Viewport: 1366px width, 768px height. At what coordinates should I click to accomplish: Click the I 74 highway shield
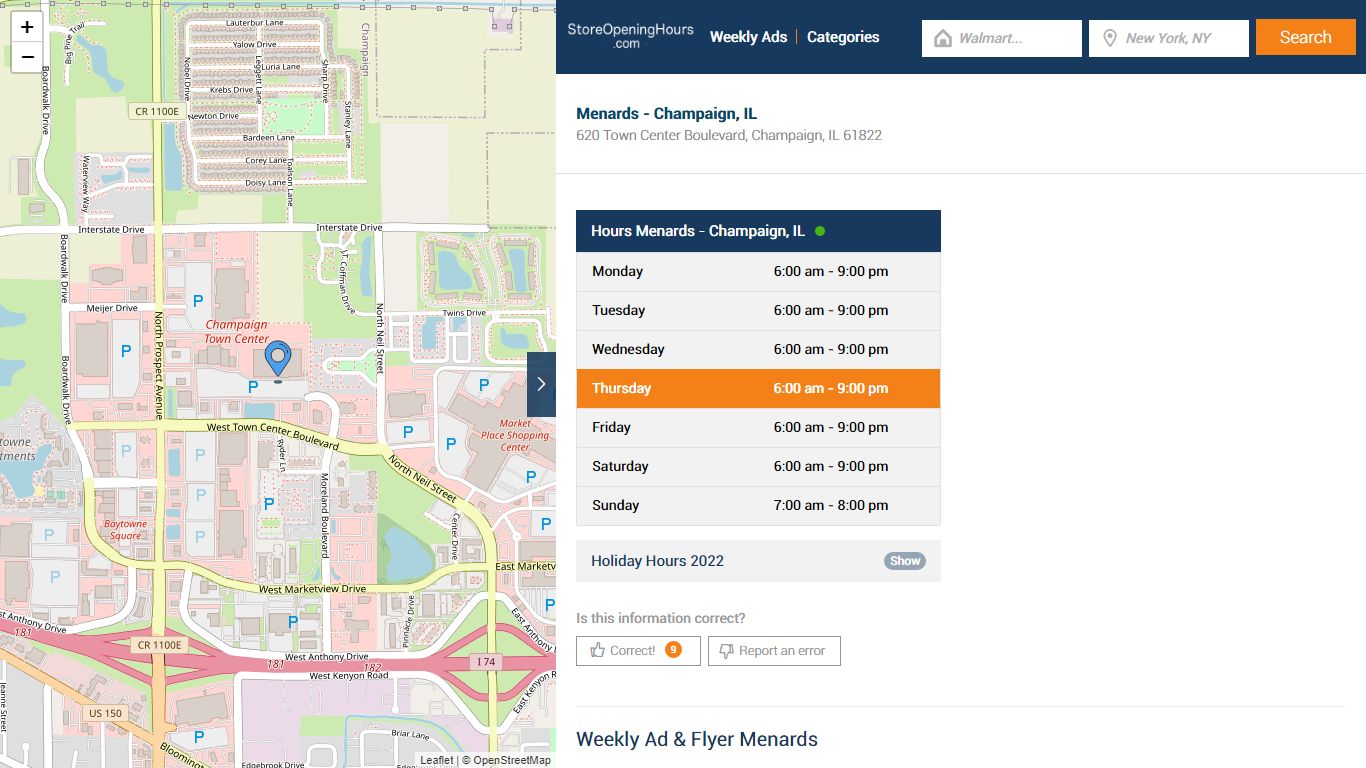[486, 662]
